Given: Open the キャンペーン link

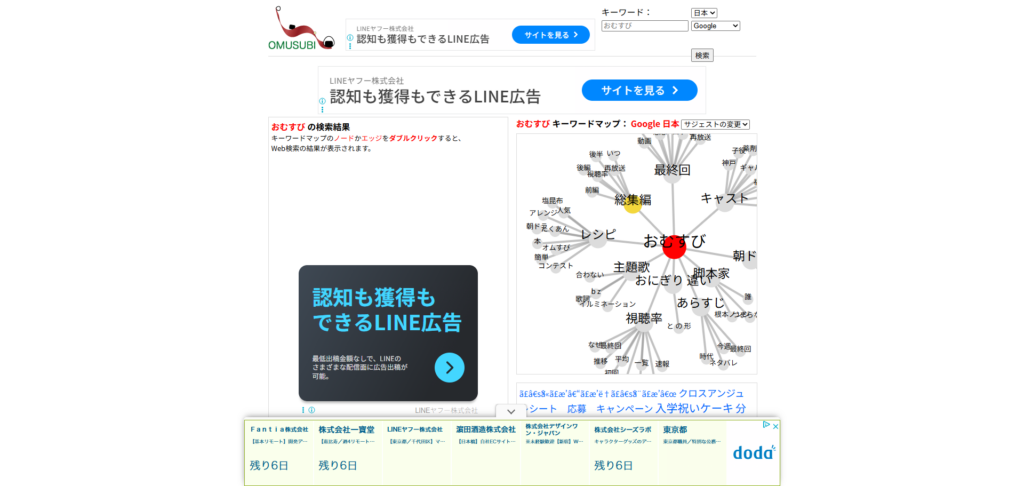Looking at the screenshot, I should pyautogui.click(x=624, y=408).
